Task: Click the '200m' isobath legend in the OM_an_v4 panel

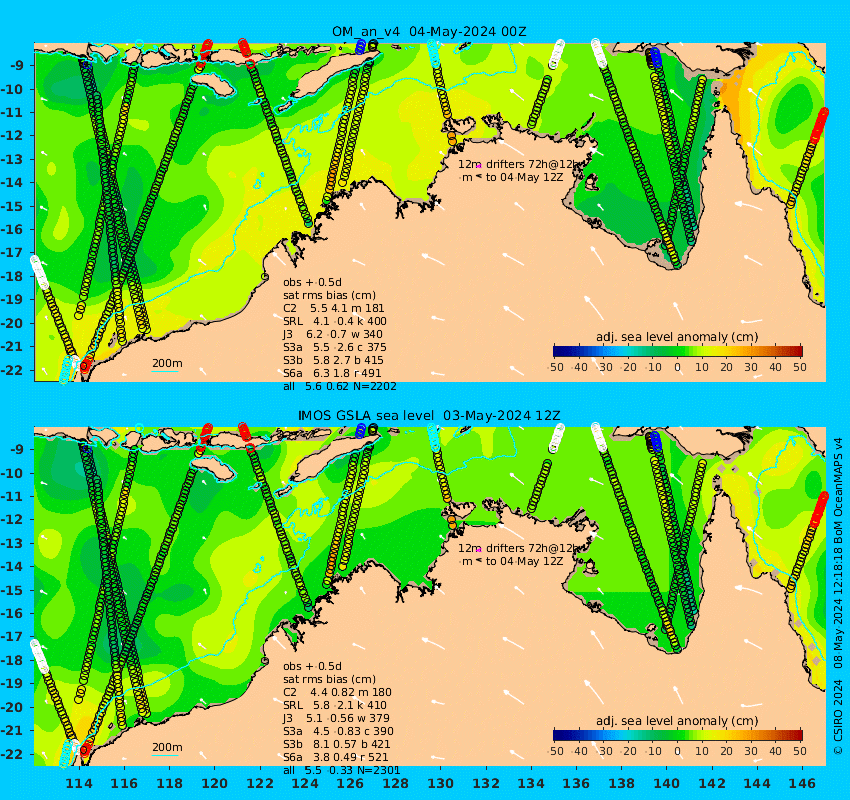Action: point(166,365)
